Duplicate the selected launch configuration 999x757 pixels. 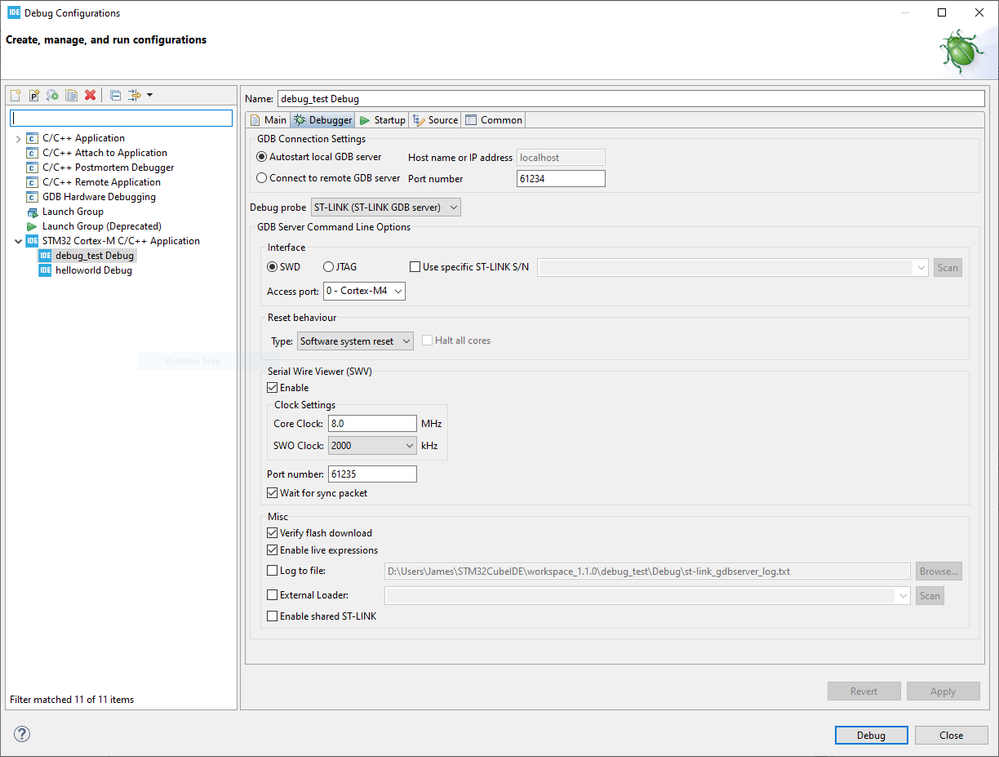pyautogui.click(x=71, y=95)
